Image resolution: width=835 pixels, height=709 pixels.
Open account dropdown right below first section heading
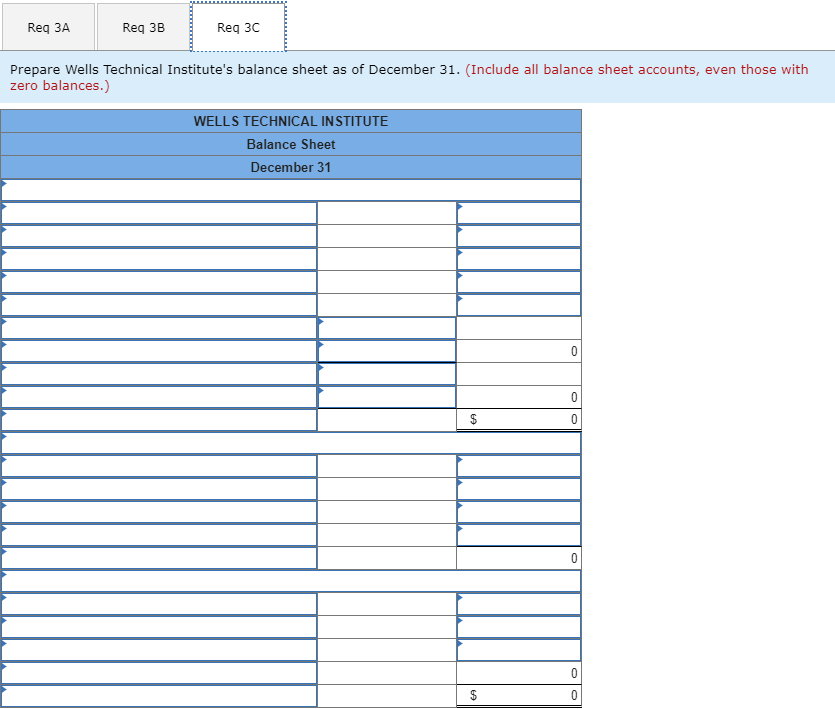(159, 213)
